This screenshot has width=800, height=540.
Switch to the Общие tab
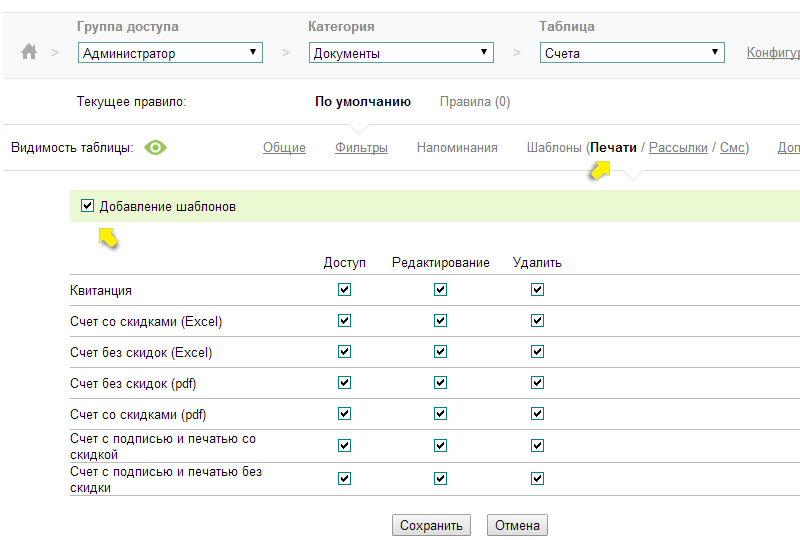click(x=284, y=148)
